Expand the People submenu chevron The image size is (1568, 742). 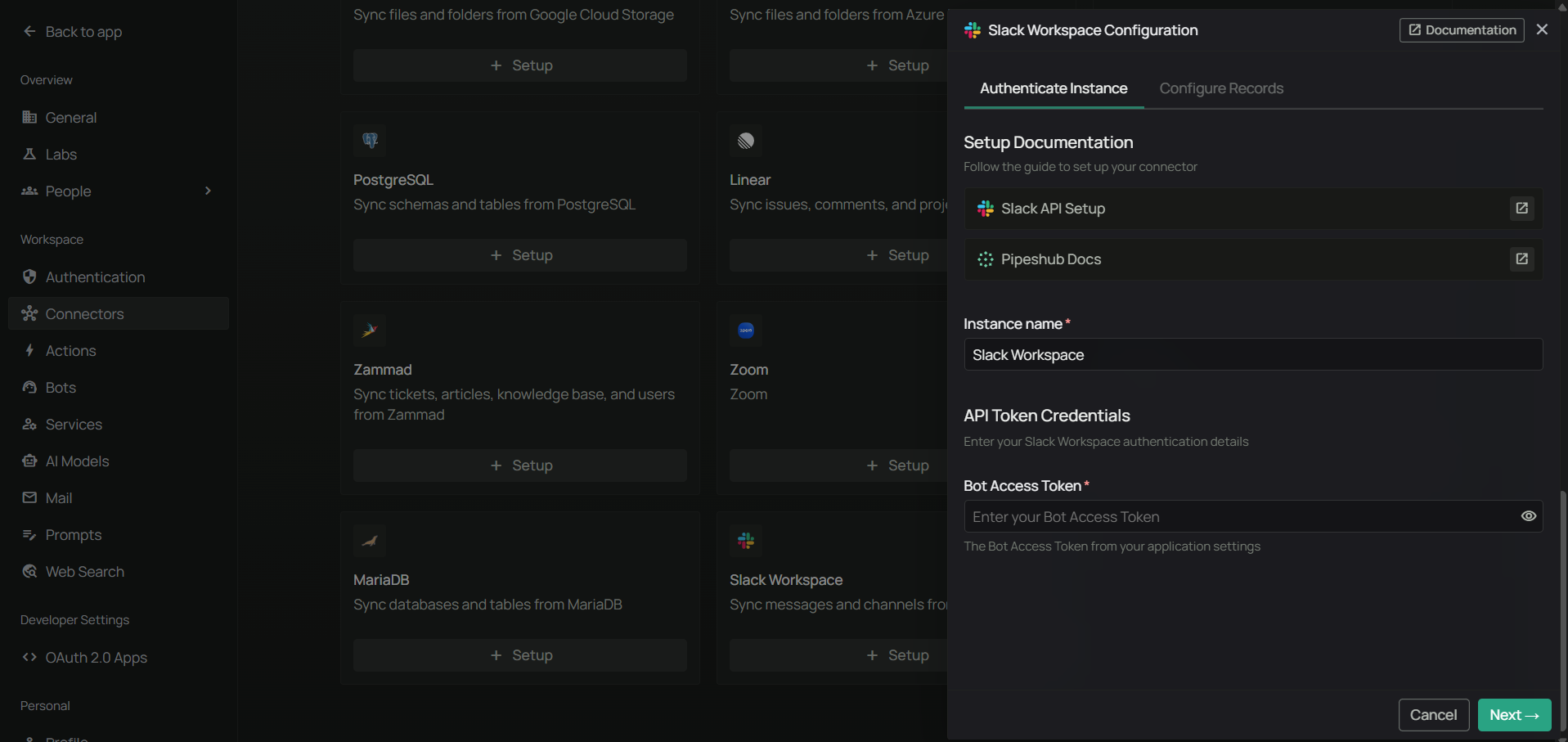(x=208, y=191)
